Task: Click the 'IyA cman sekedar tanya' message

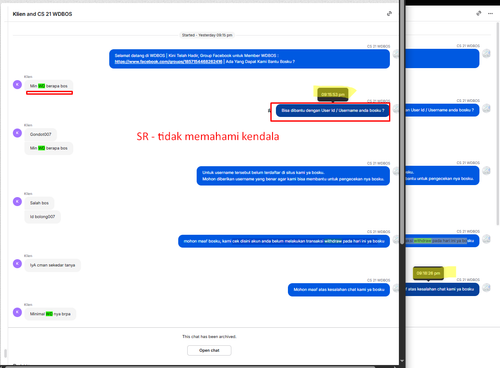Action: tap(52, 265)
